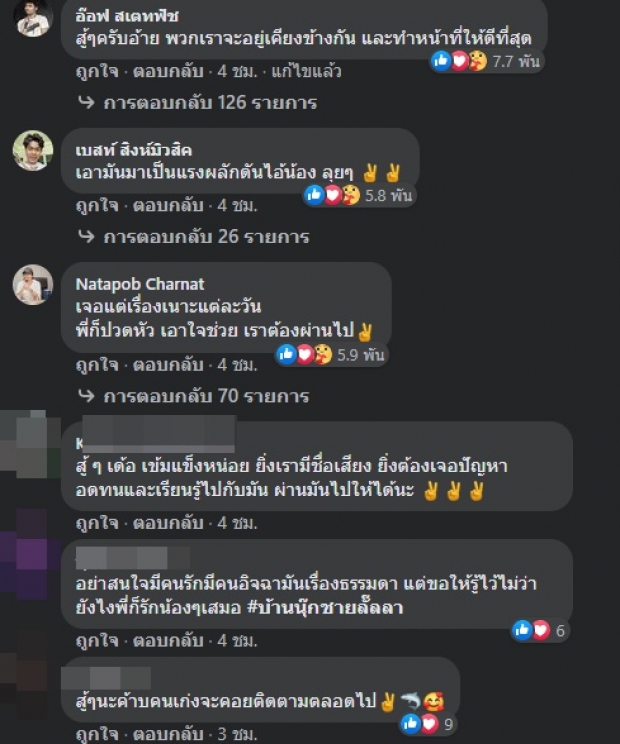Screen dimensions: 620x744
Task: Reply to the comment posted 3 ชม. ago
Action: [x=168, y=735]
